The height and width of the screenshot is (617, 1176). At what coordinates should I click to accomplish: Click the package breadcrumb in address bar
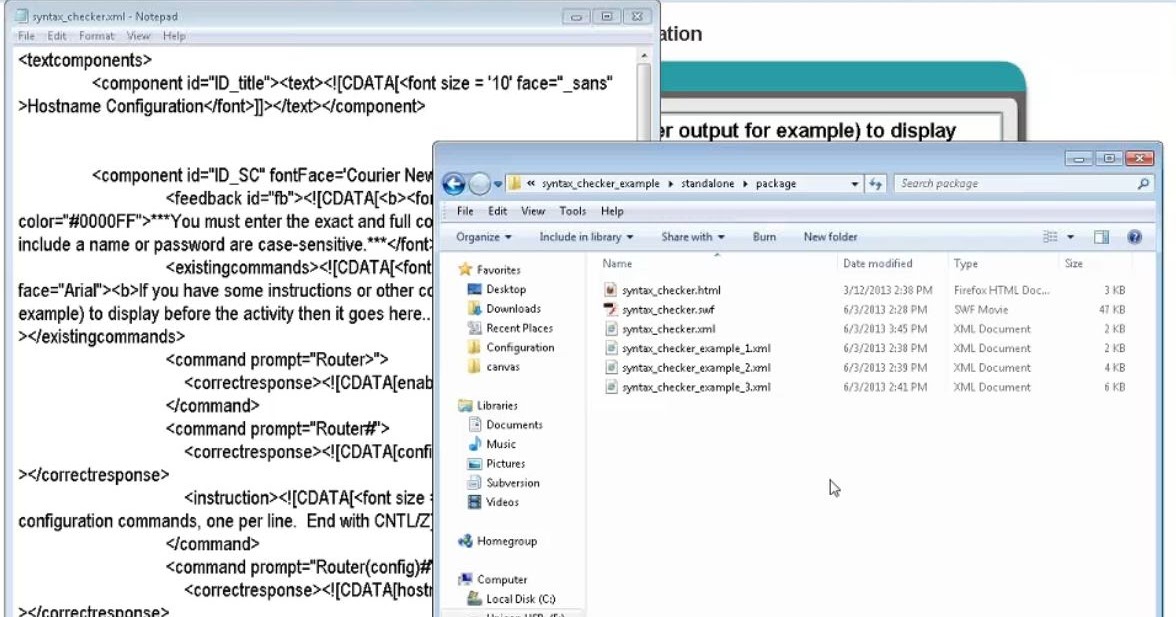coord(776,184)
